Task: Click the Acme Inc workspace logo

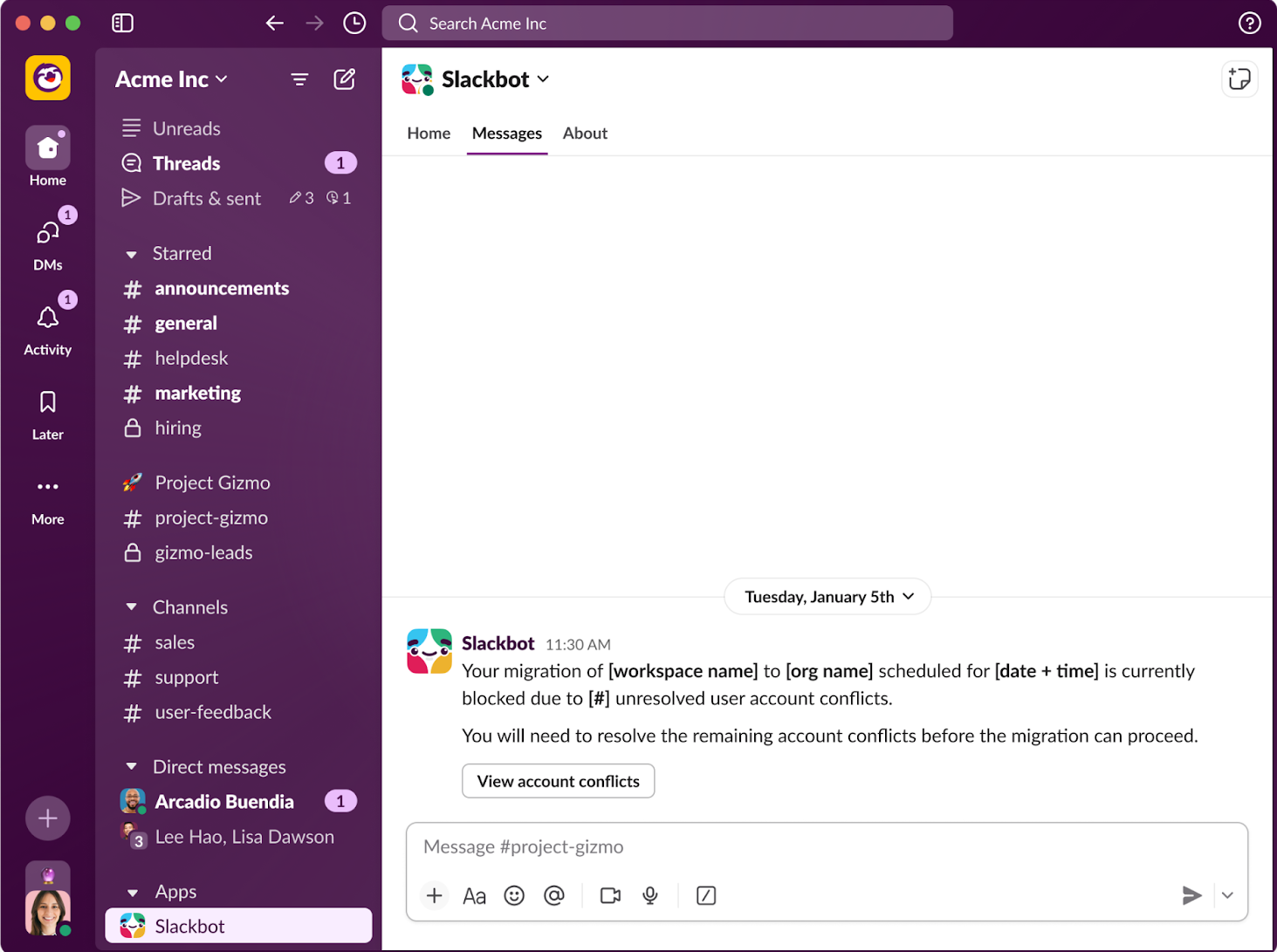Action: pos(48,78)
